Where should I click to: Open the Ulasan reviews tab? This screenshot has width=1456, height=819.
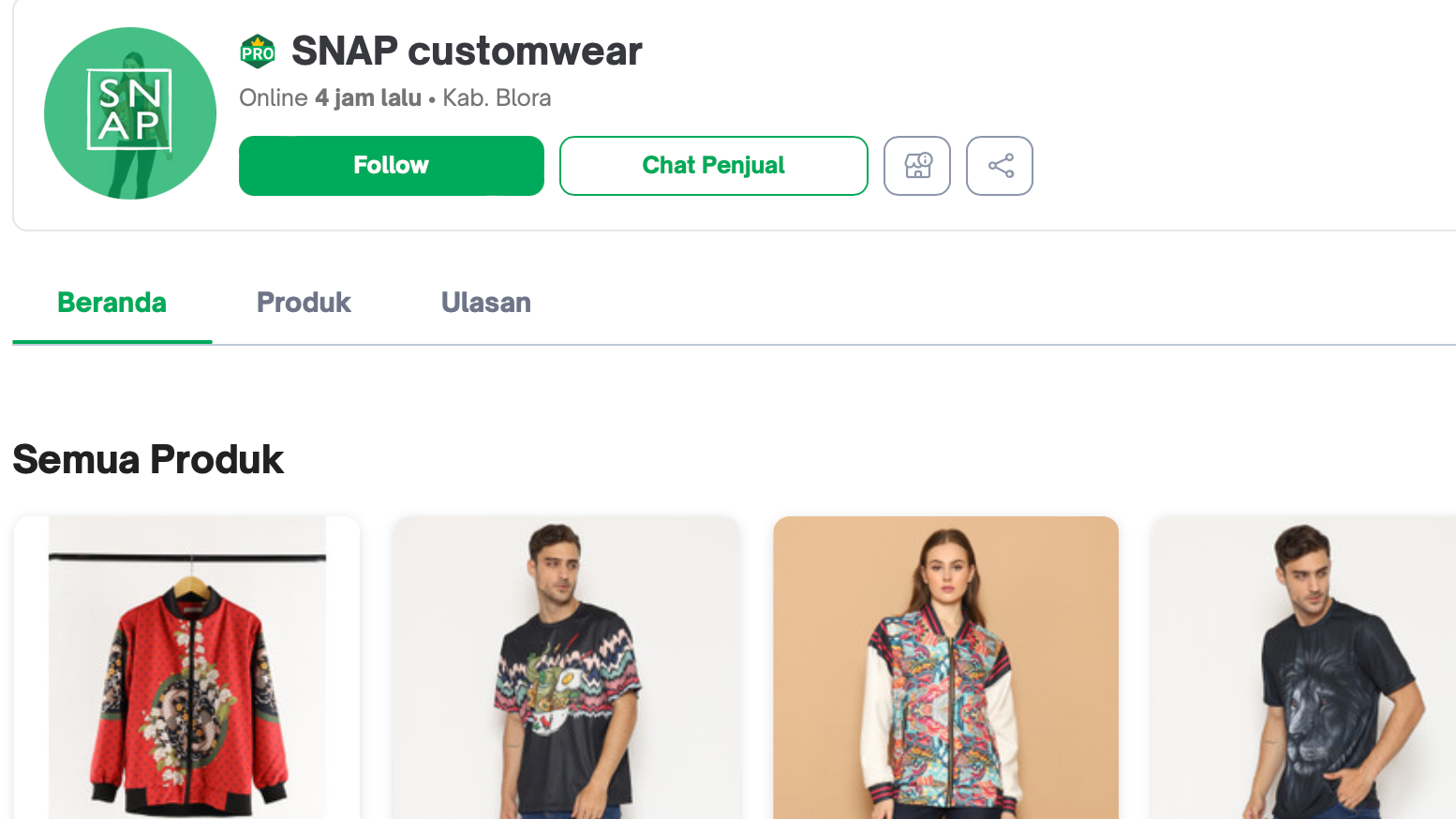(x=485, y=302)
